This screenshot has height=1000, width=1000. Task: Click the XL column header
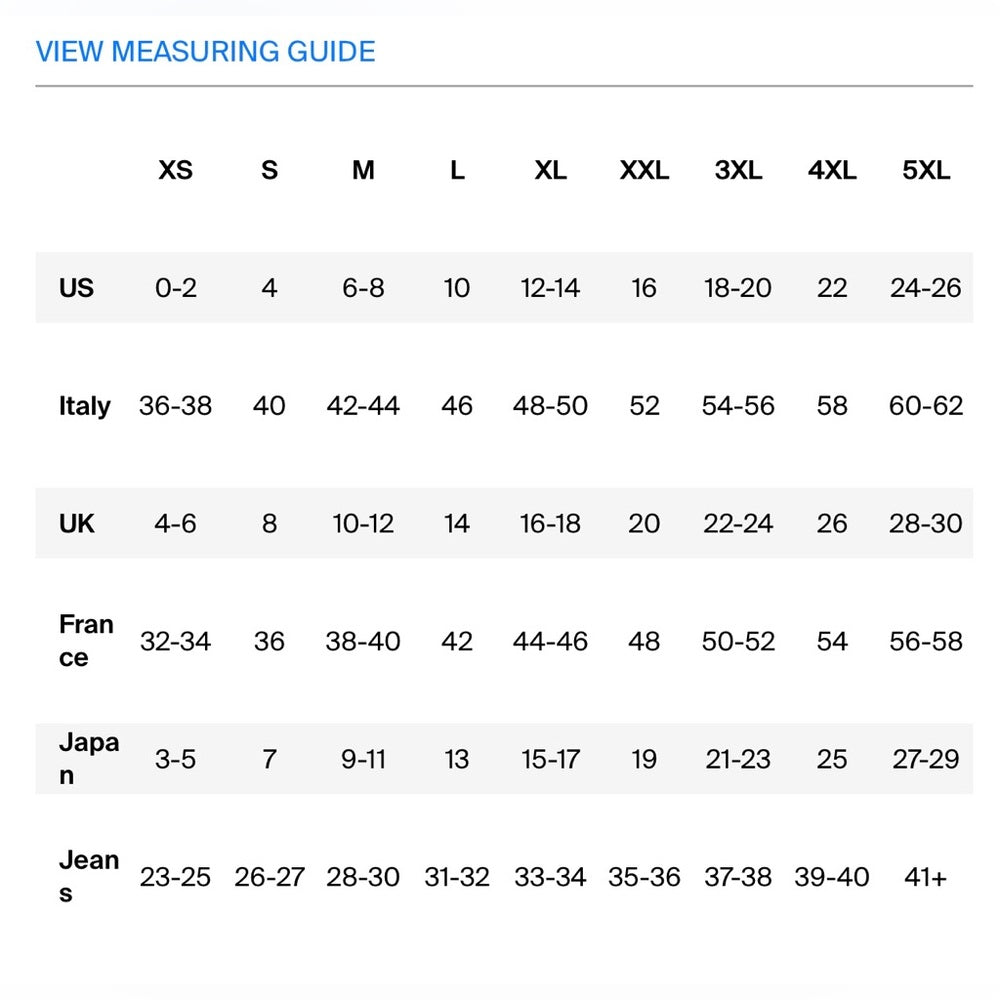[x=550, y=171]
